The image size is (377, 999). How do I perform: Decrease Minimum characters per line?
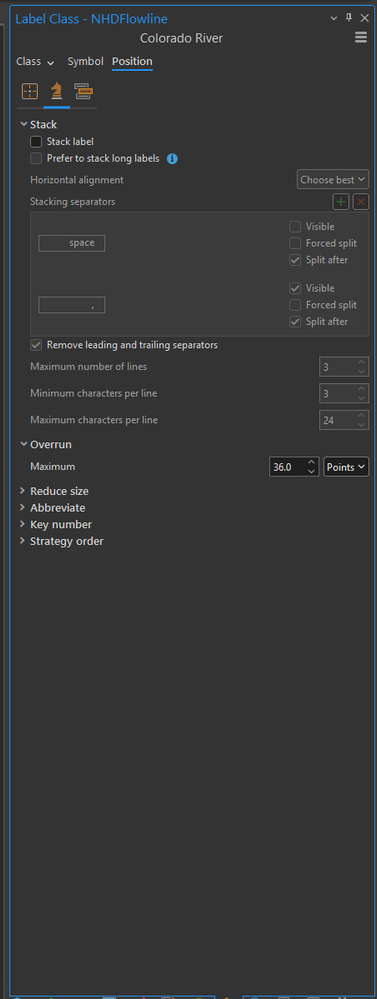(x=362, y=399)
